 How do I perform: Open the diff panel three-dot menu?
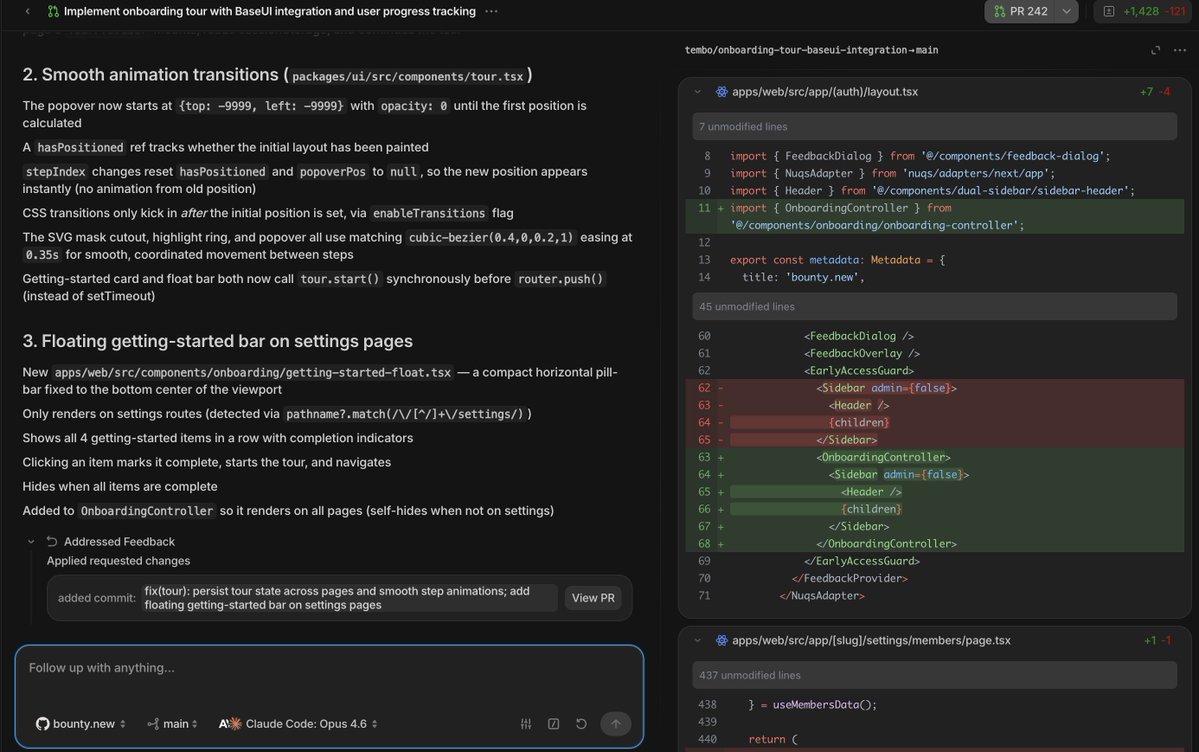(x=1180, y=50)
